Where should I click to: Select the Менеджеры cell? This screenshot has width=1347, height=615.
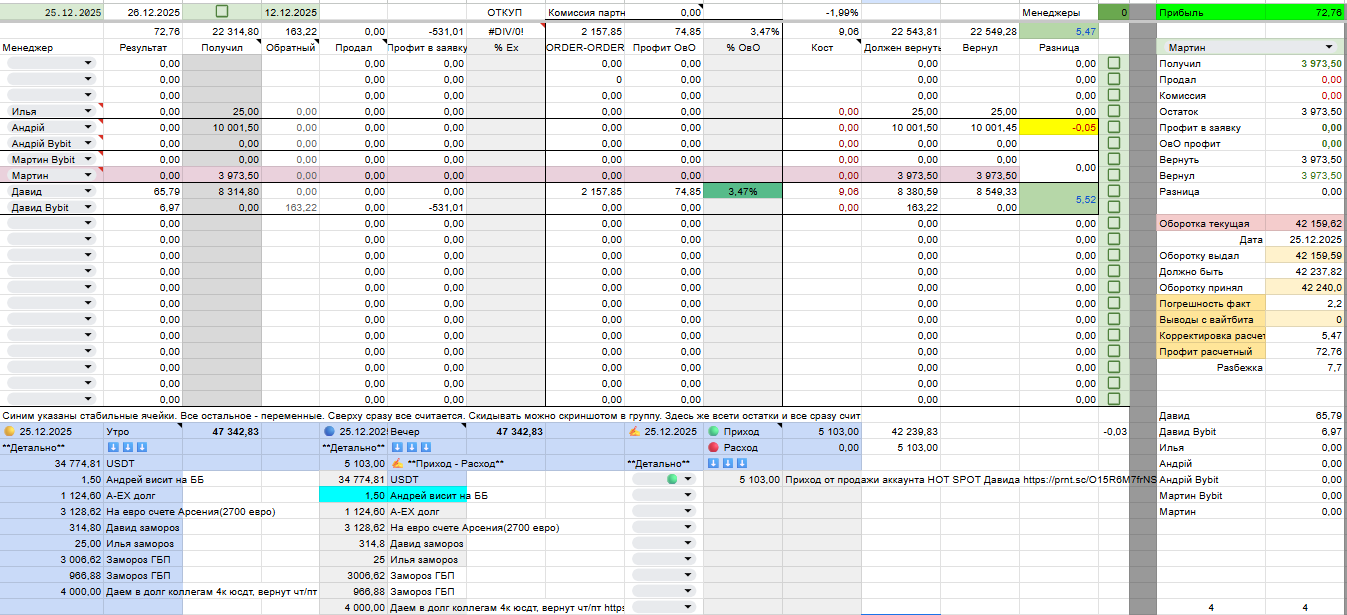pyautogui.click(x=1059, y=12)
